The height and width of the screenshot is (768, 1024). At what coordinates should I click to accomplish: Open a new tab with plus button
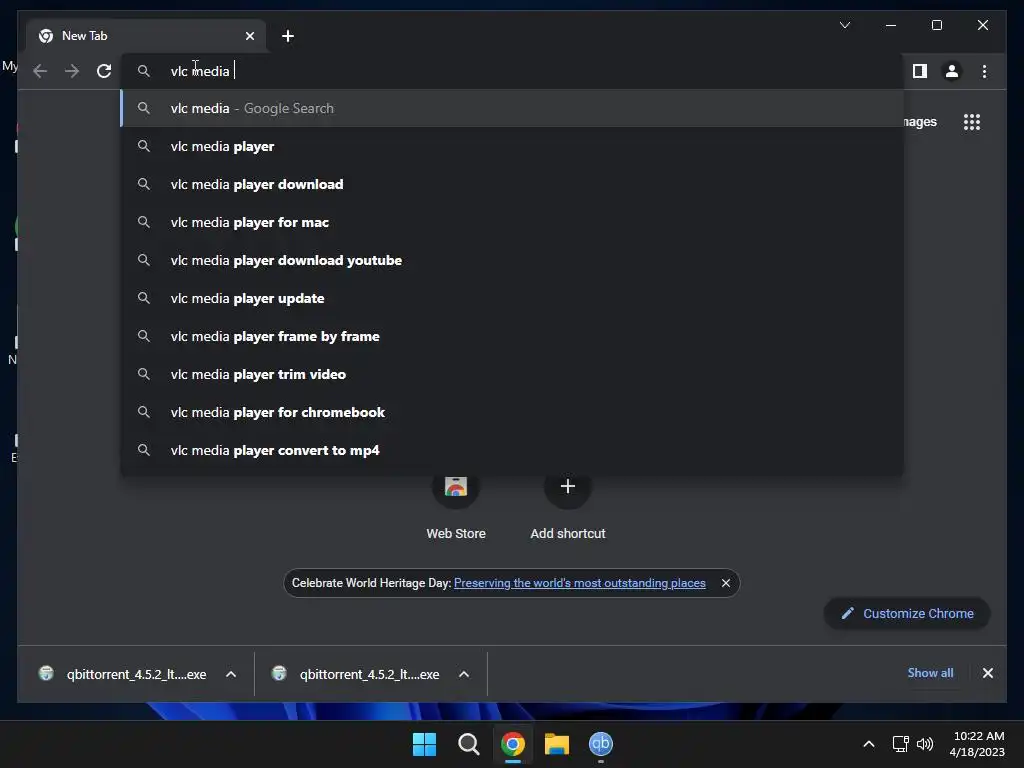[288, 36]
